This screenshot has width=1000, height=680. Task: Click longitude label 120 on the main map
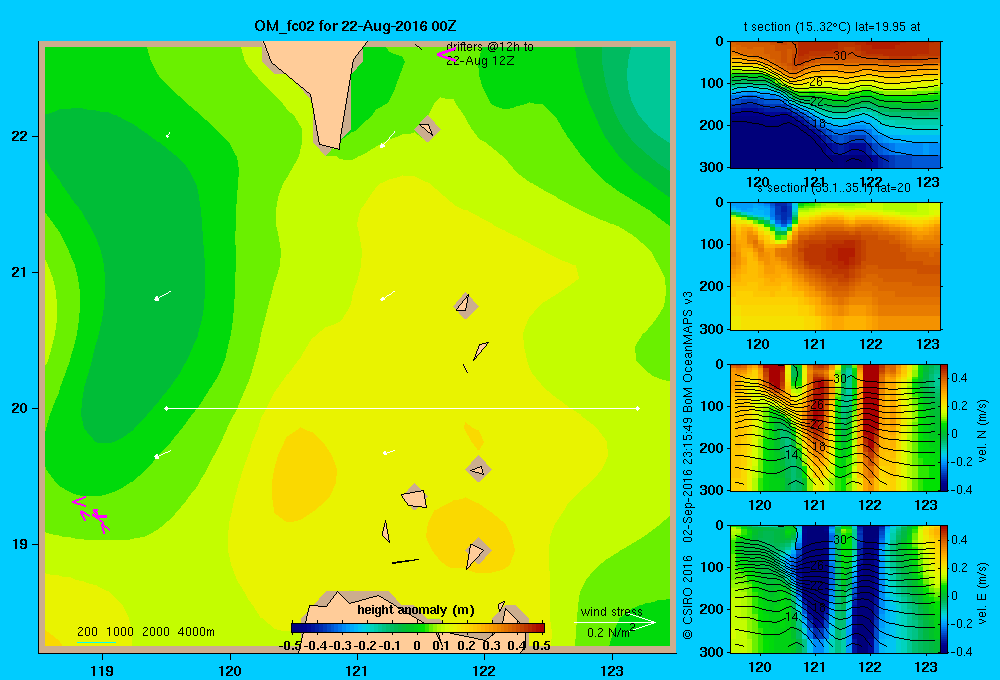tap(230, 670)
